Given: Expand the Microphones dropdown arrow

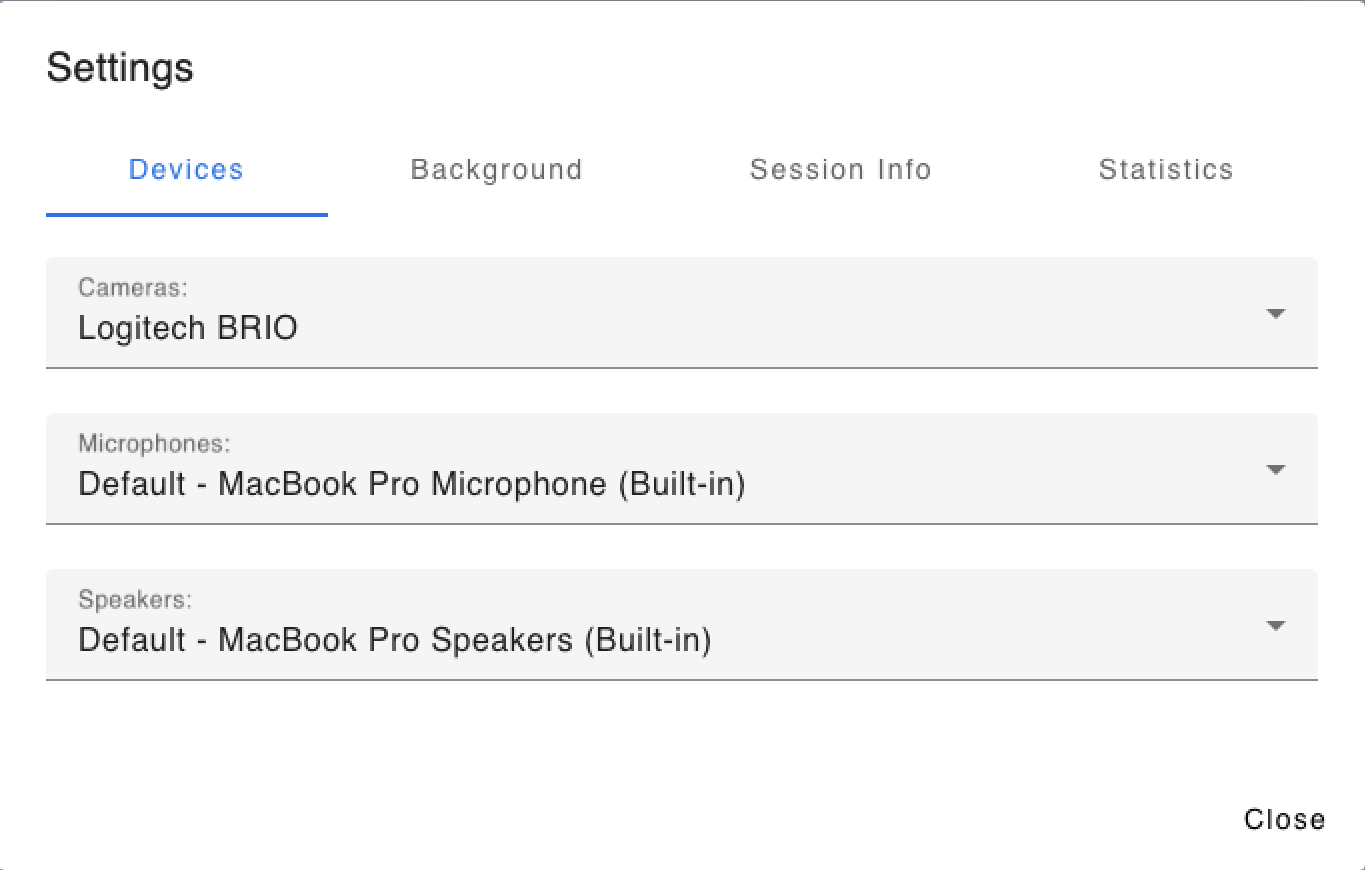Looking at the screenshot, I should (x=1275, y=469).
